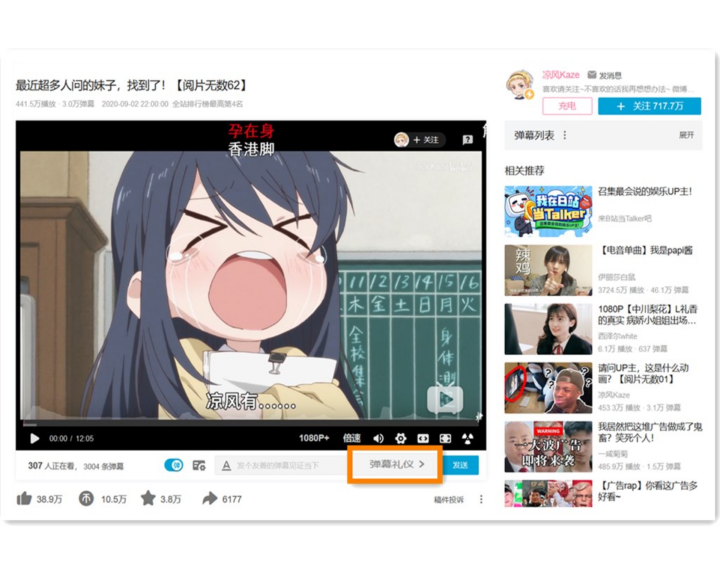Open the 1080P+ quality selector
Viewport: 720px width, 575px height.
pyautogui.click(x=314, y=438)
